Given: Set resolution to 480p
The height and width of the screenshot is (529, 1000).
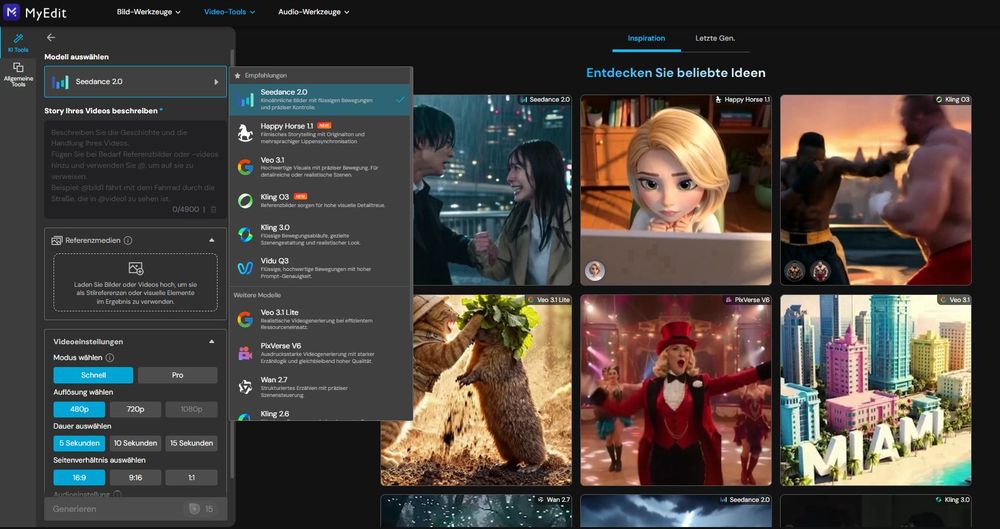Looking at the screenshot, I should click(x=79, y=409).
